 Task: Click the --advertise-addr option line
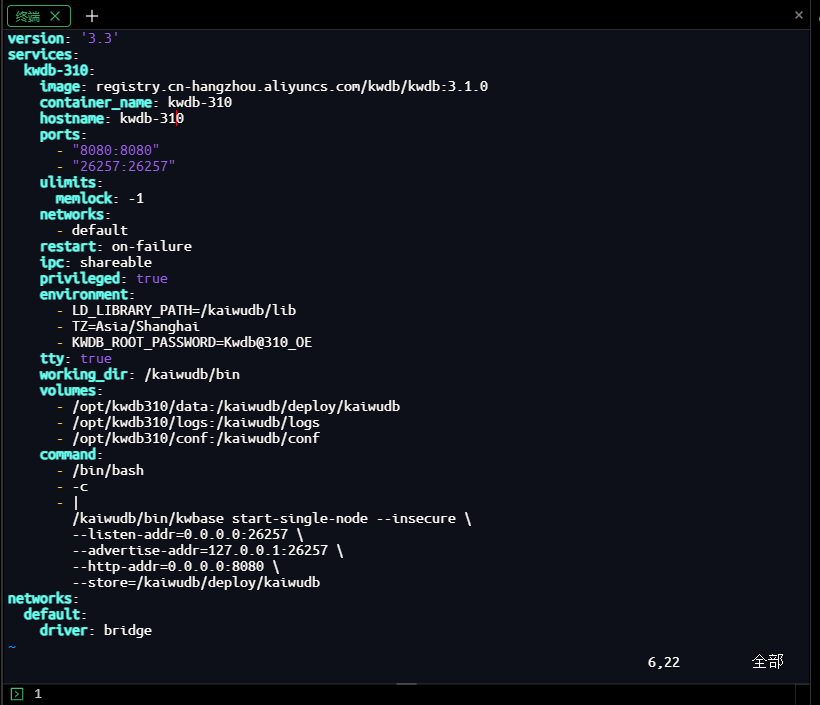208,551
